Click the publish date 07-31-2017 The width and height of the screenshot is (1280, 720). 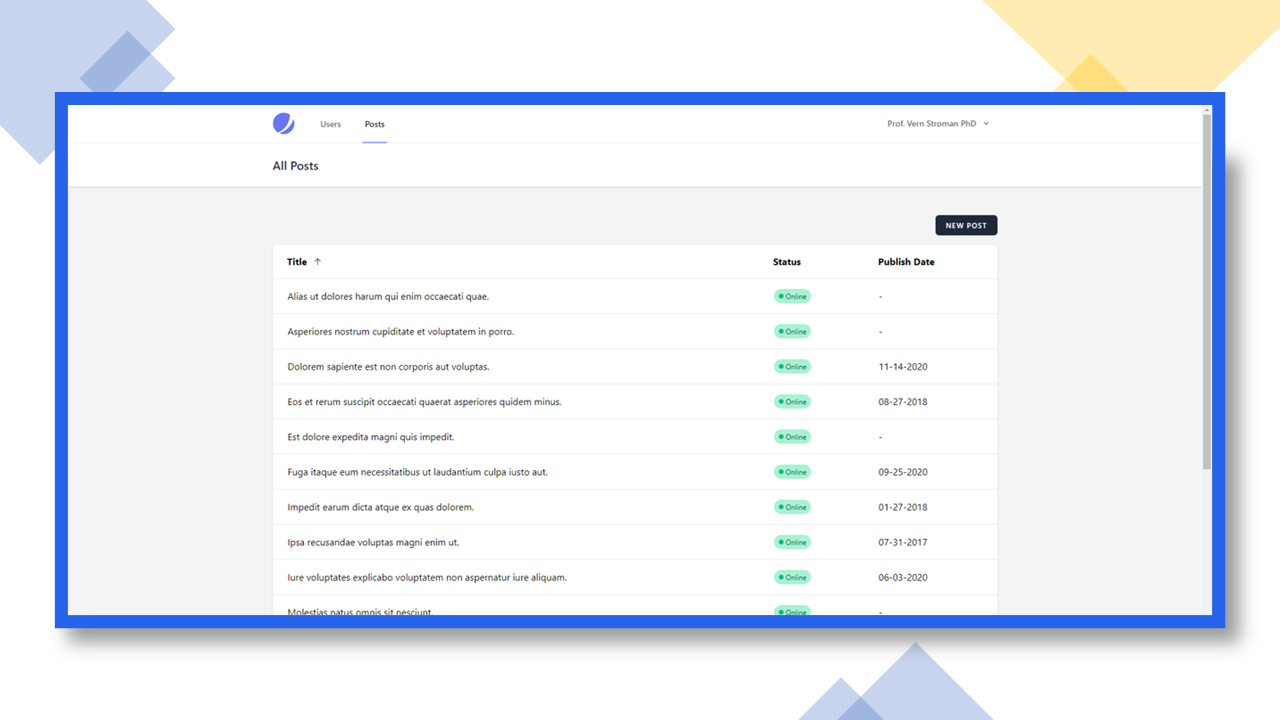[x=903, y=542]
